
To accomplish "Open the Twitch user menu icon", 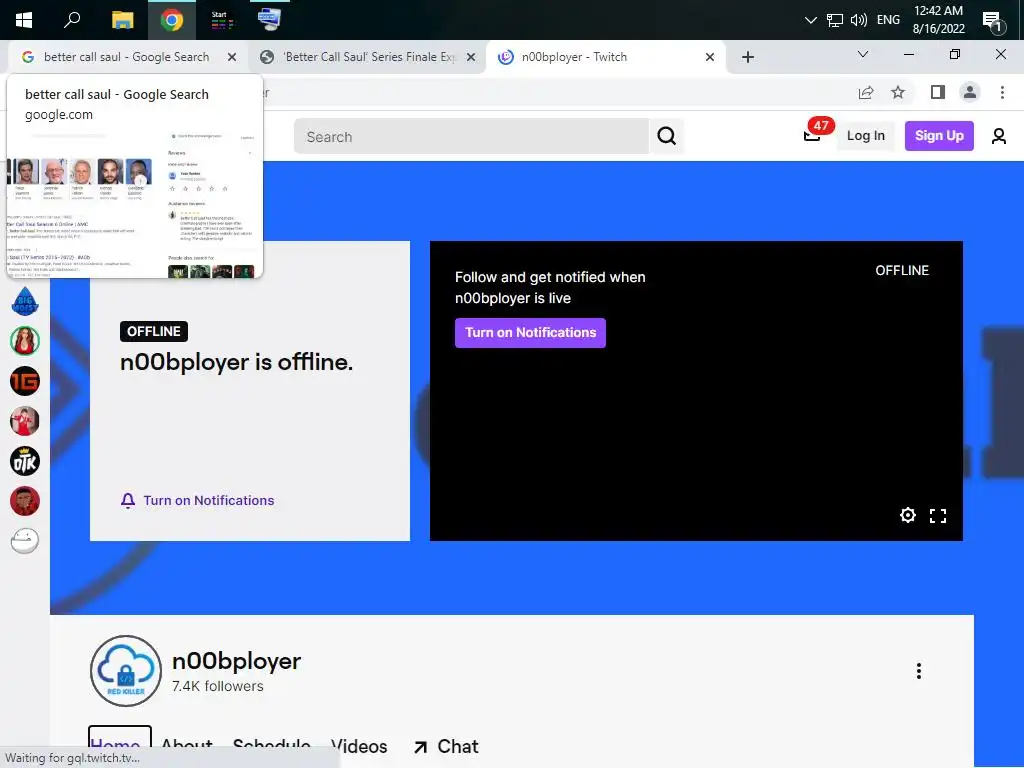I will click(999, 136).
